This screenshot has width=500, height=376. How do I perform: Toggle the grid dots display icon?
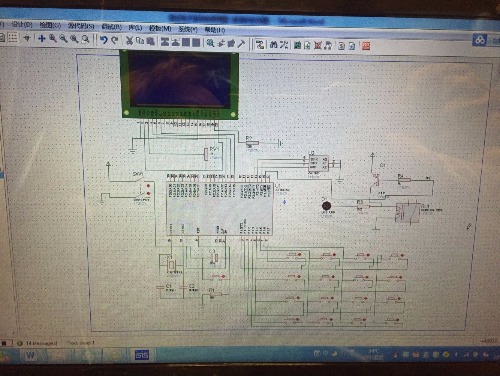click(x=13, y=38)
